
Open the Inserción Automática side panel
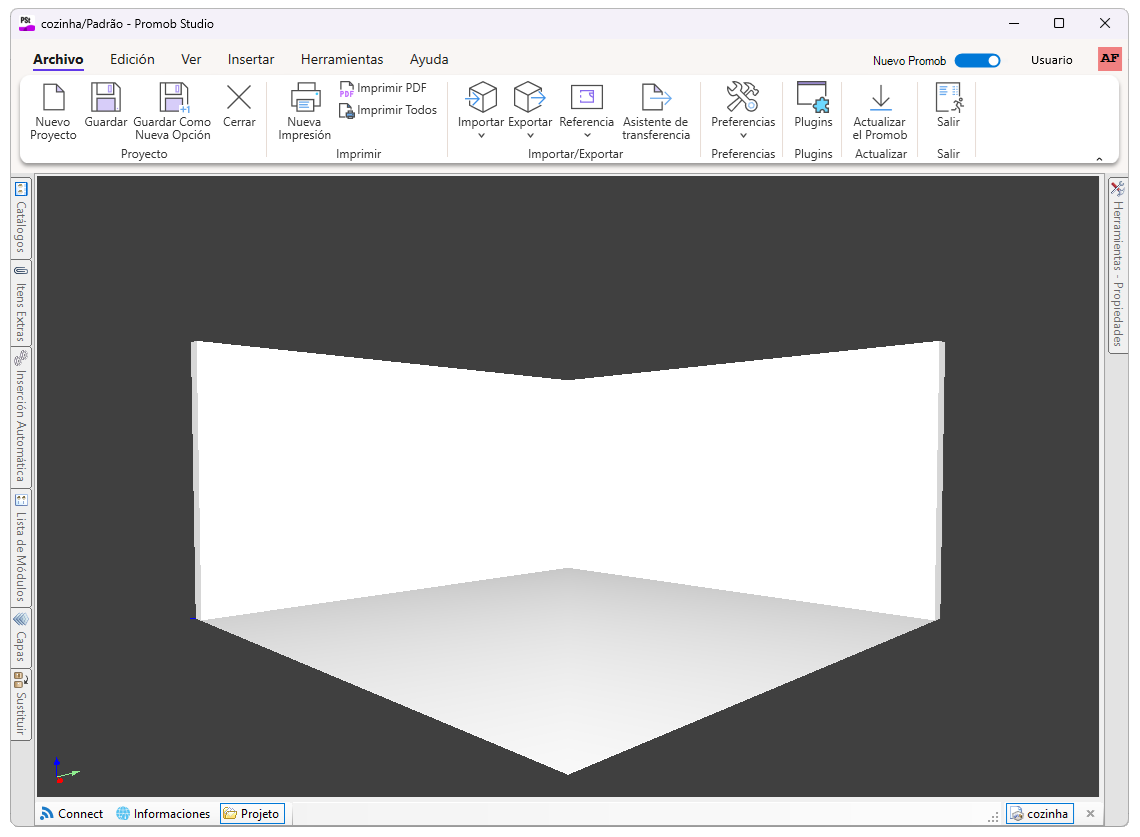click(x=20, y=417)
